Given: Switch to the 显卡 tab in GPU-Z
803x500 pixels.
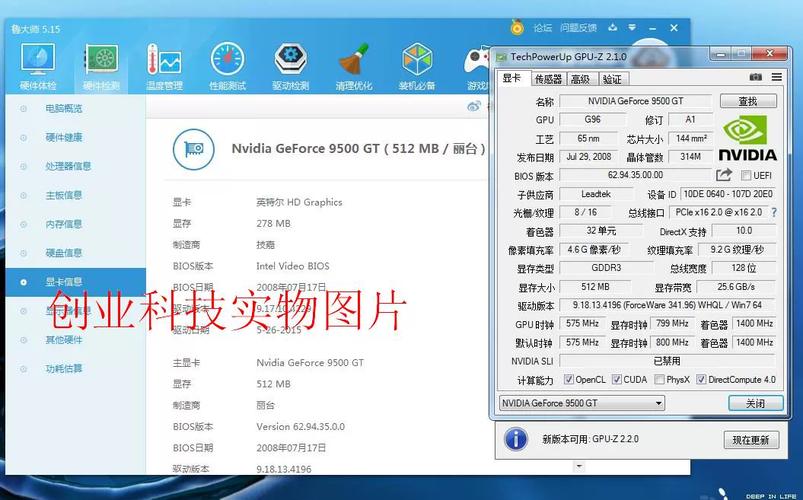Looking at the screenshot, I should [x=513, y=78].
